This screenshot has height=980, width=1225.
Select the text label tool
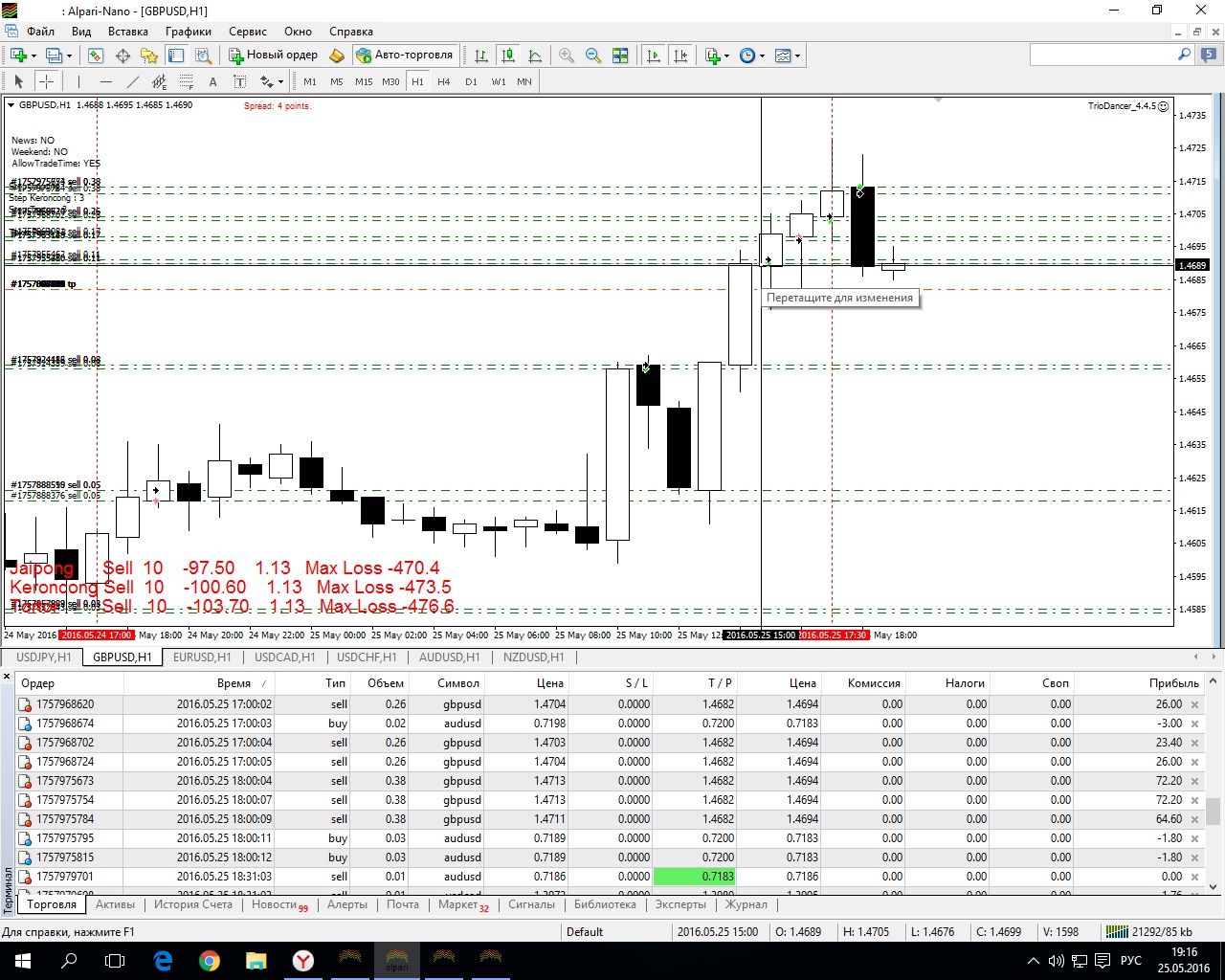click(x=239, y=81)
